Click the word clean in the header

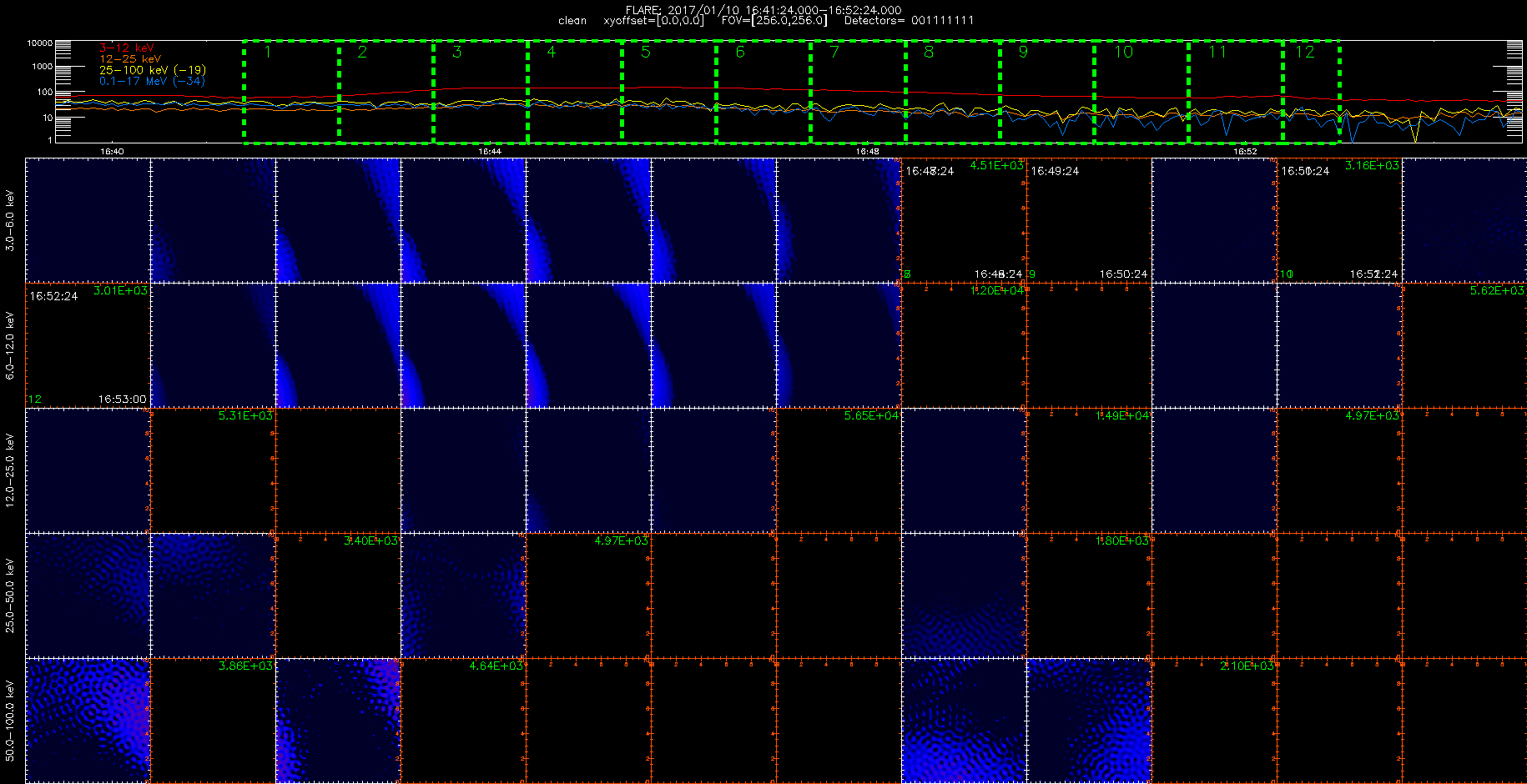tap(572, 20)
